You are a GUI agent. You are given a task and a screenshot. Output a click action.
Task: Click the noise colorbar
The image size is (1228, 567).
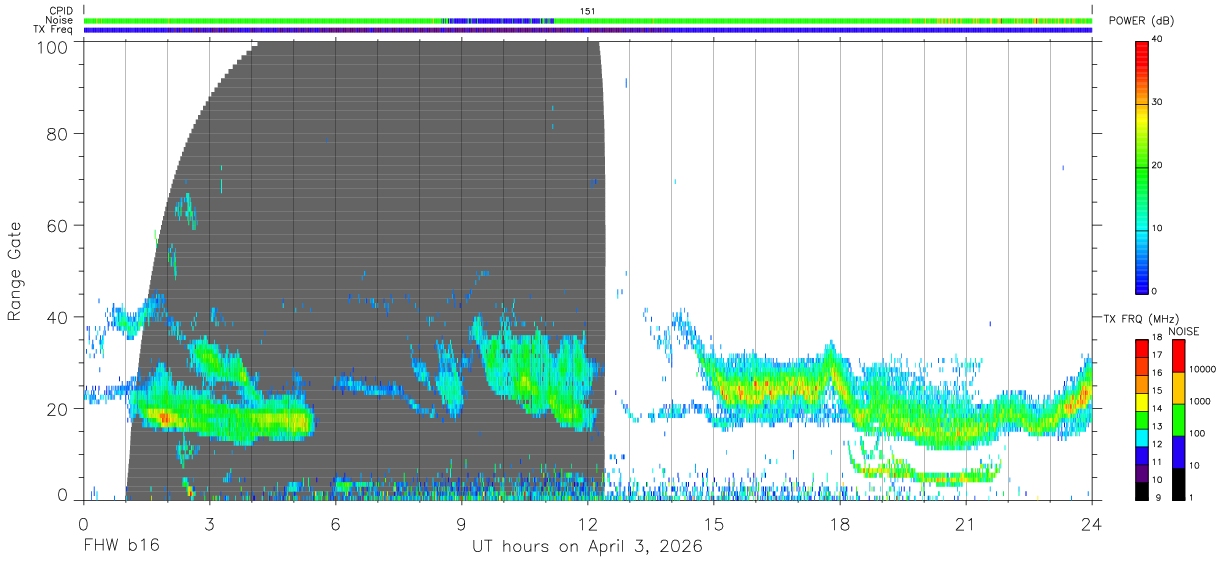(x=1178, y=419)
